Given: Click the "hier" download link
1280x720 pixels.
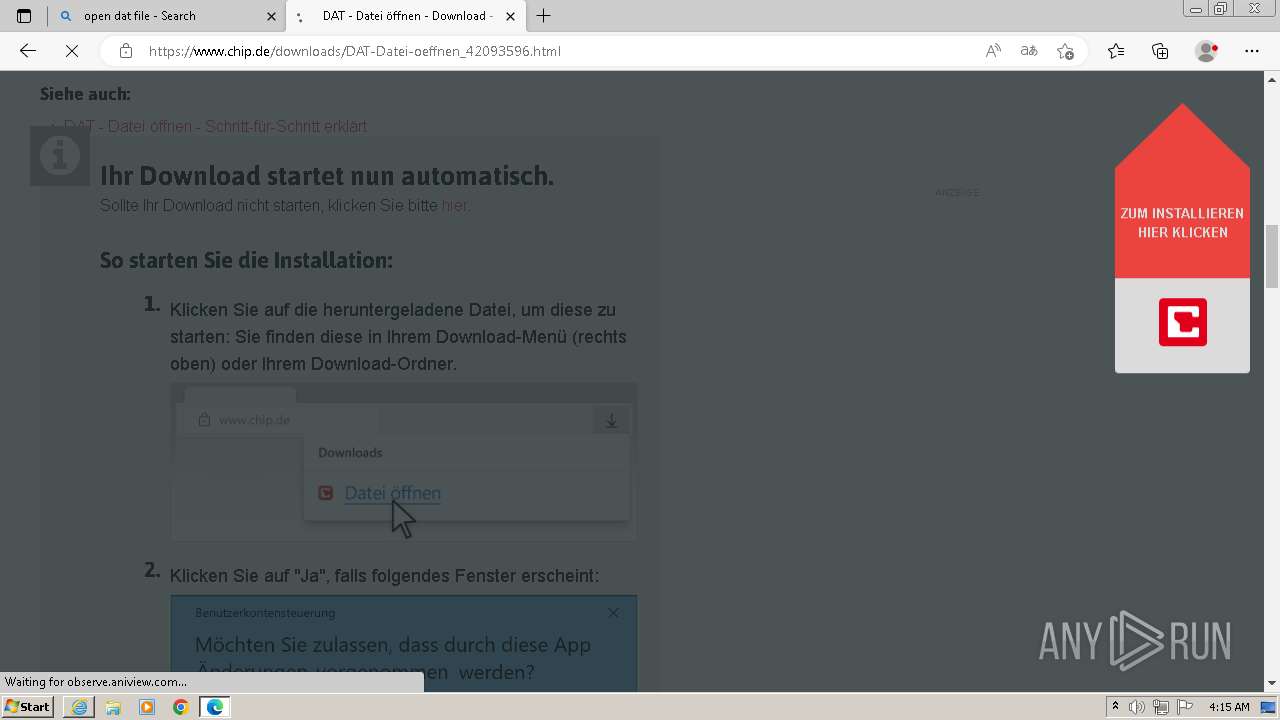Looking at the screenshot, I should pyautogui.click(x=455, y=205).
